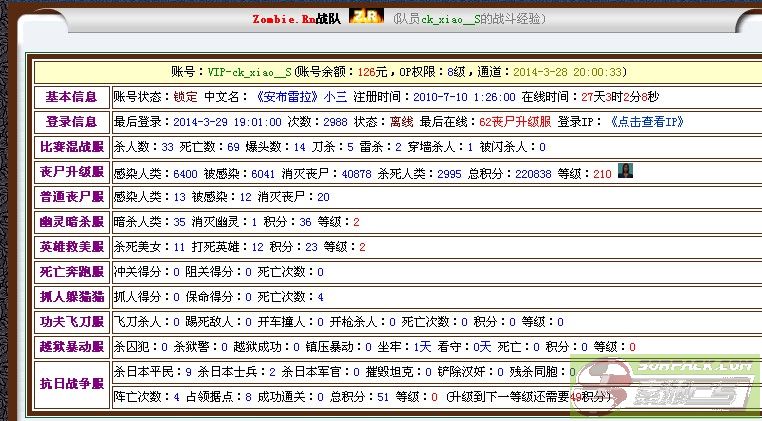Select the 功夫飞刀服 section header
Viewport: 762px width, 421px height.
(x=71, y=322)
